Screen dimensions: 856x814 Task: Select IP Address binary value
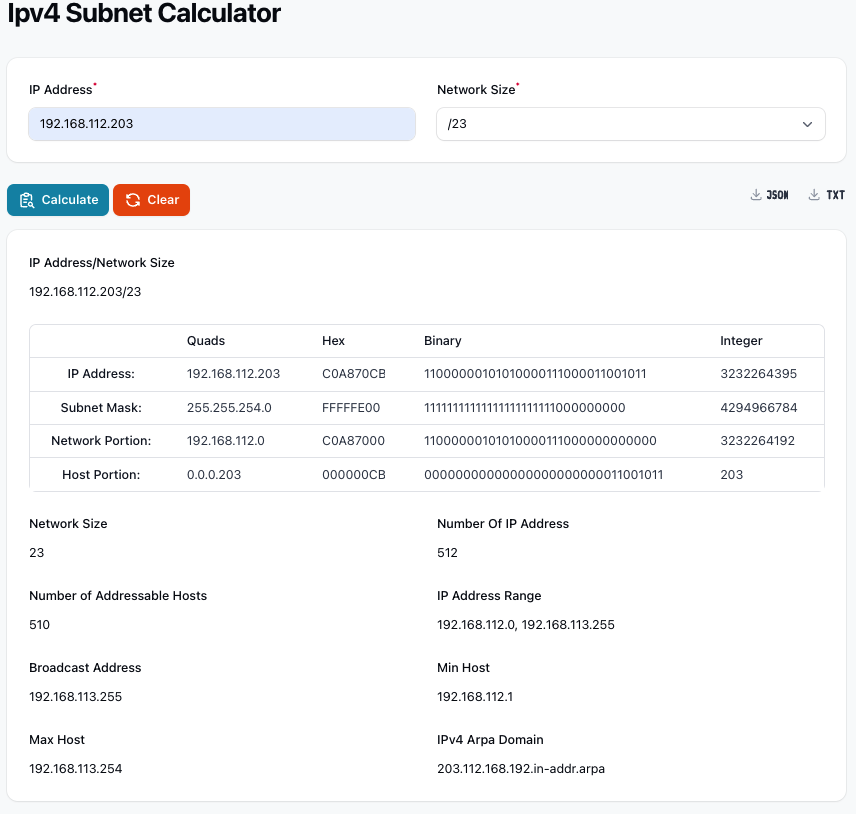pos(535,374)
